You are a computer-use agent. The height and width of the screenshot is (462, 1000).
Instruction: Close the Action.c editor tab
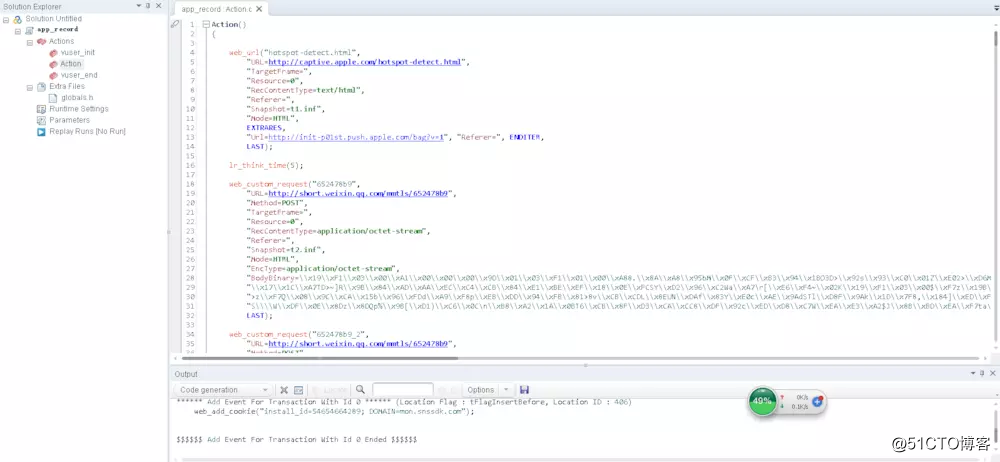259,10
